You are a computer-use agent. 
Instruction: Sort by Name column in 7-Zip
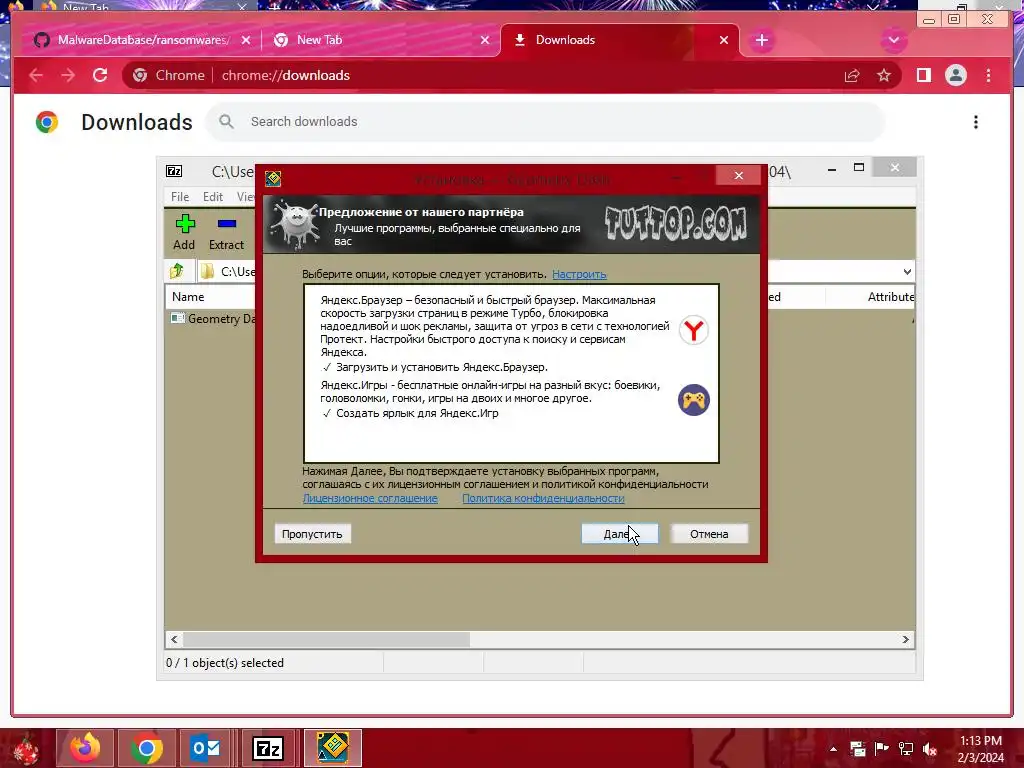[x=188, y=296]
